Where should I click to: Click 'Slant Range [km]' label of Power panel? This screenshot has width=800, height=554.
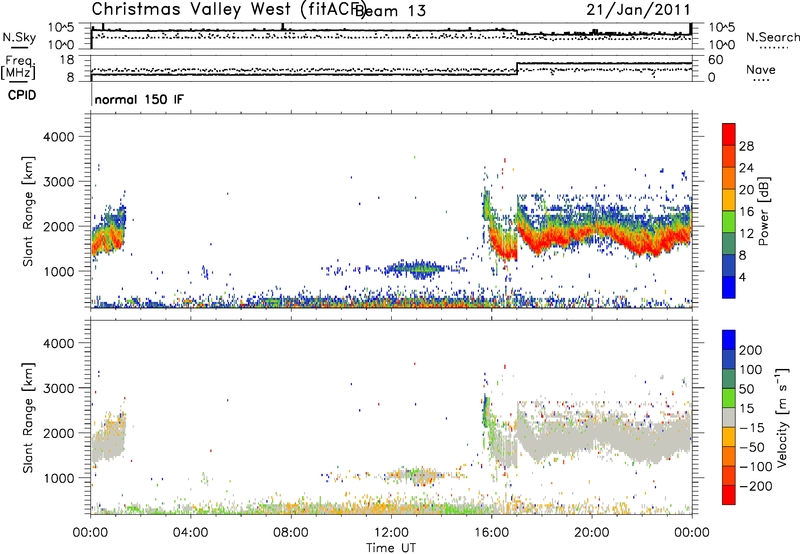pos(28,211)
